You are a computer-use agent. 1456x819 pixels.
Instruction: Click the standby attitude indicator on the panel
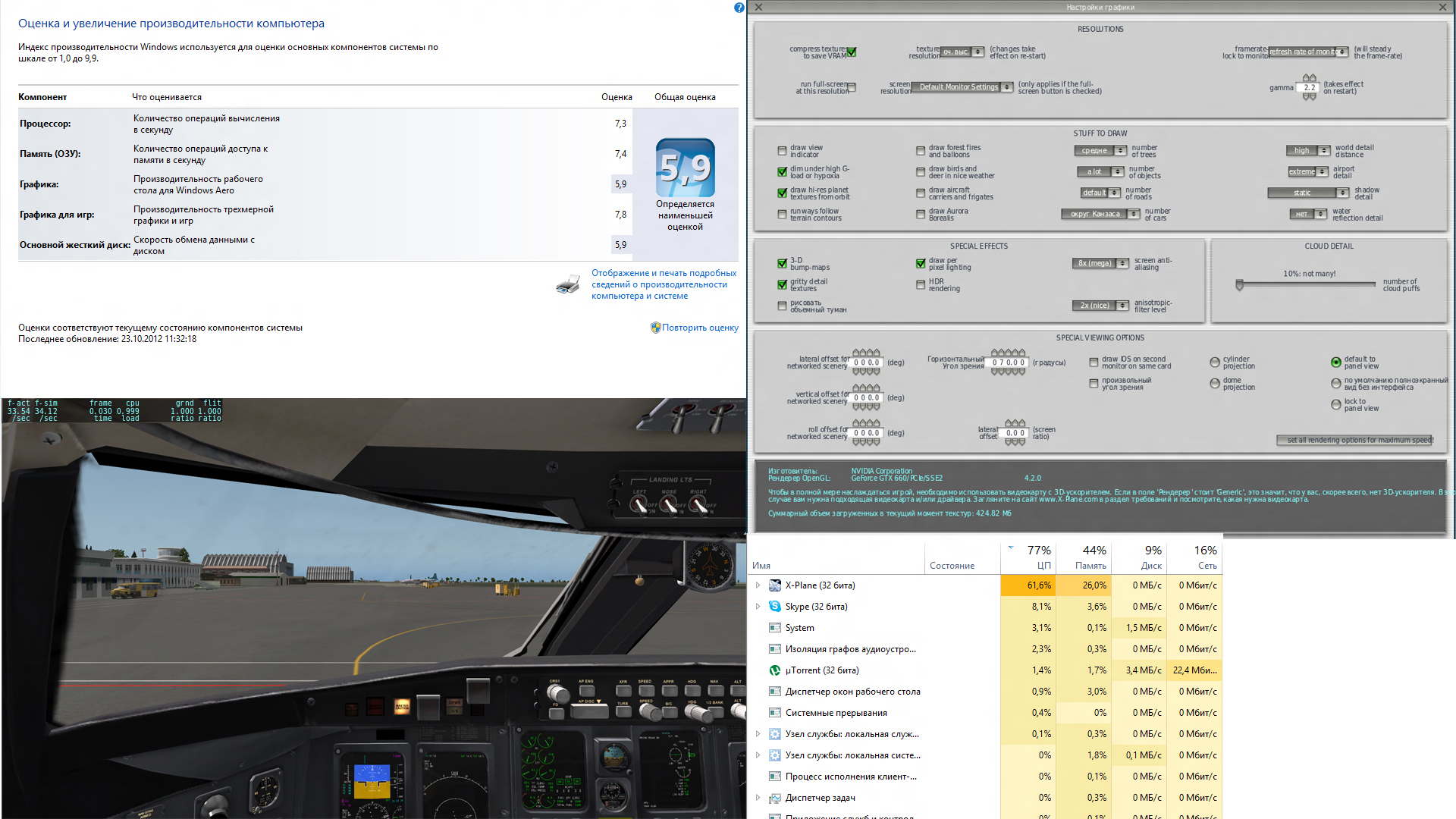tap(615, 756)
